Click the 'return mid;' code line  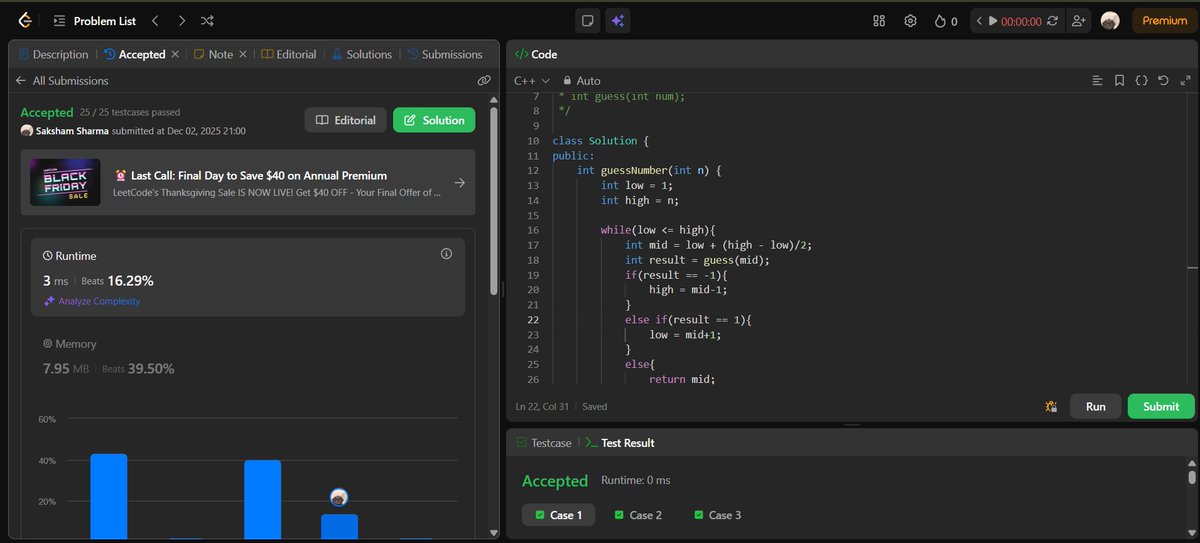tap(682, 379)
